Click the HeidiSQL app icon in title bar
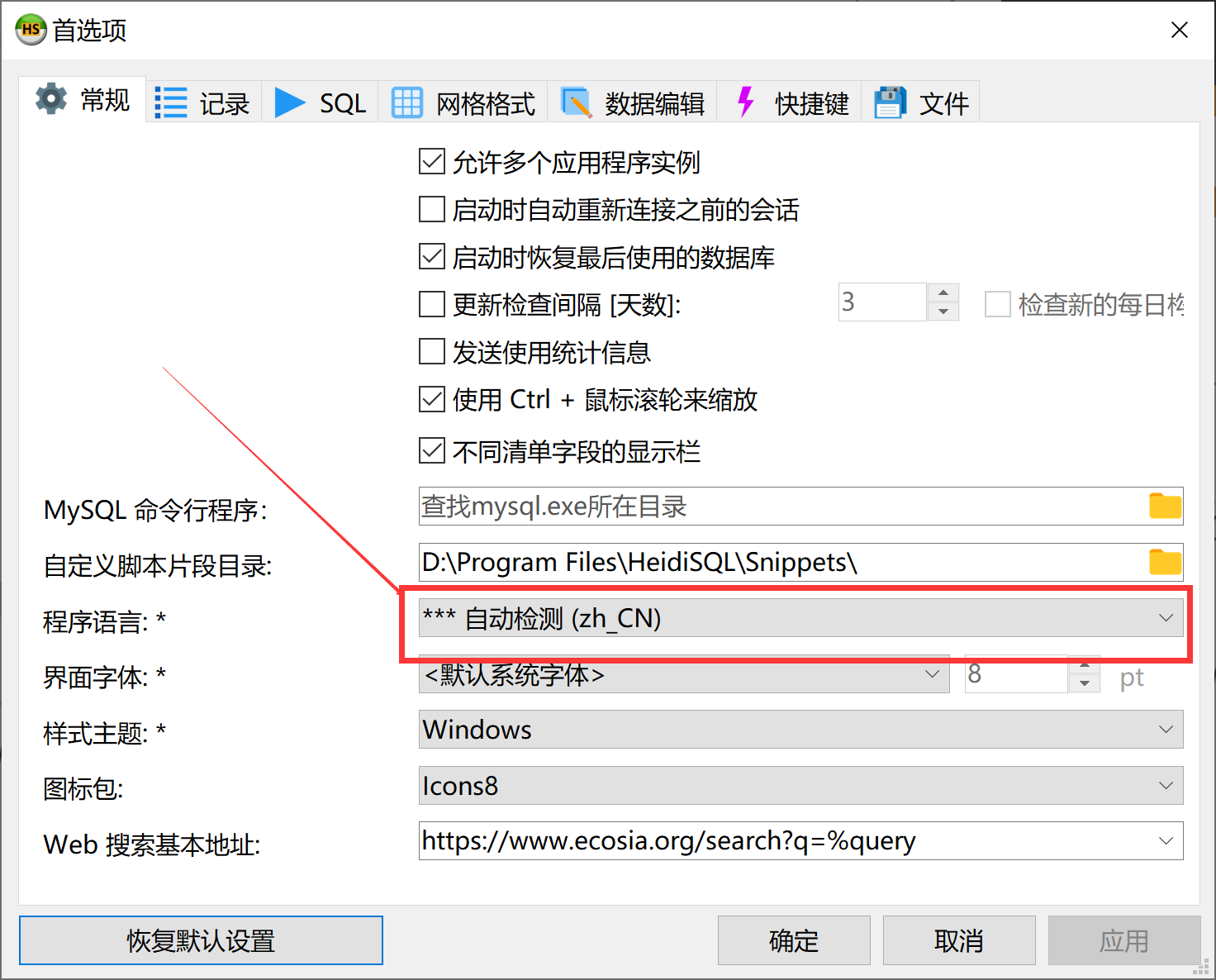This screenshot has width=1216, height=980. coord(31,30)
